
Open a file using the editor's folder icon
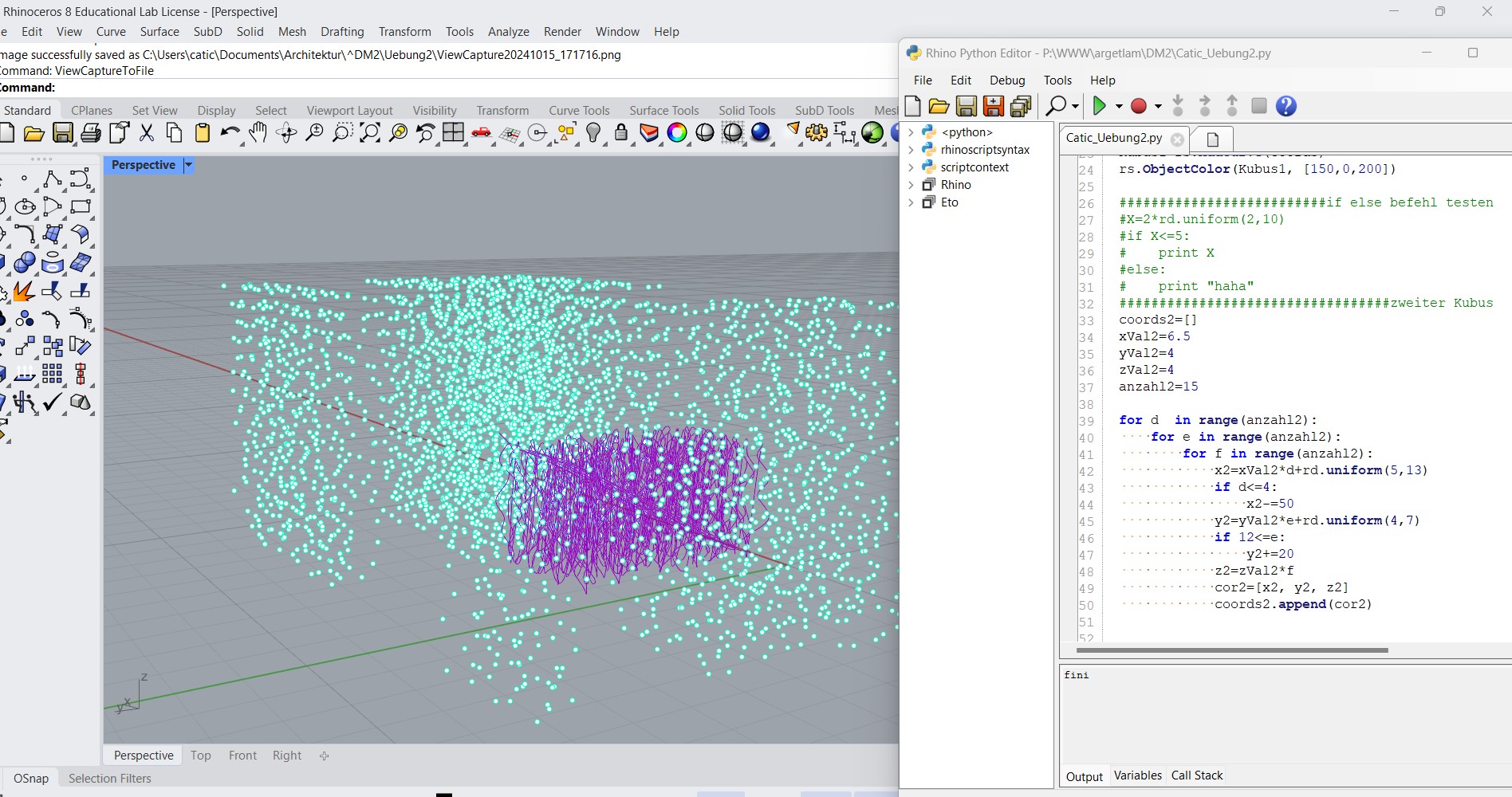(x=940, y=105)
